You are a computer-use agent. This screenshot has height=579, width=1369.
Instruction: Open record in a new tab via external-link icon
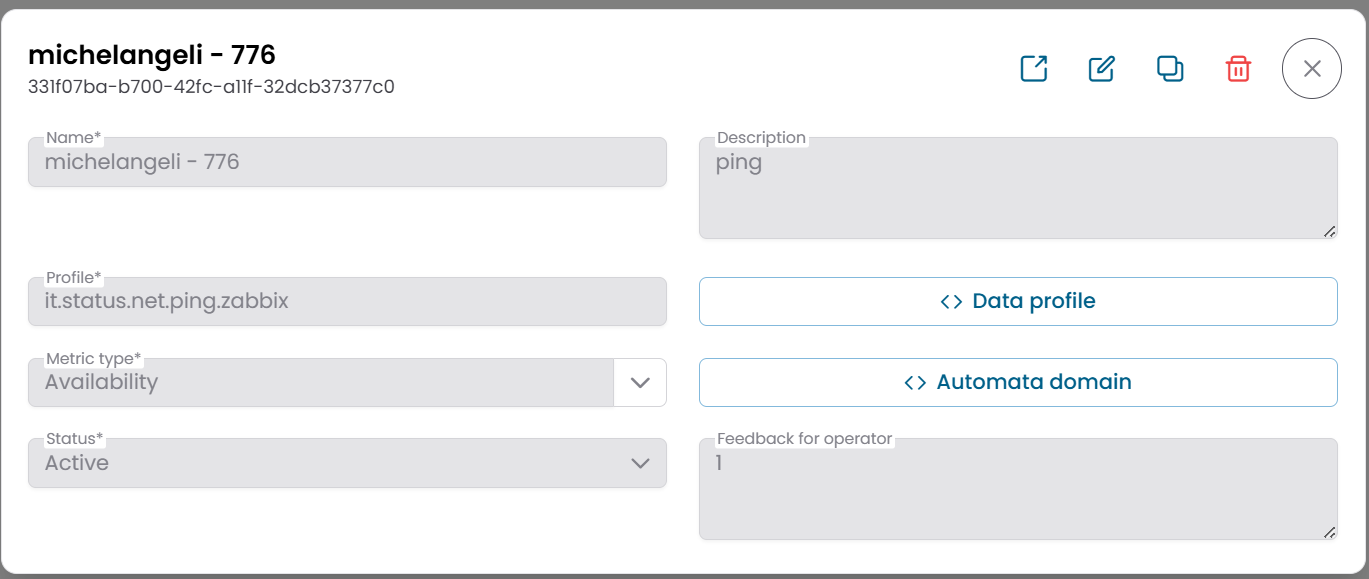point(1034,68)
